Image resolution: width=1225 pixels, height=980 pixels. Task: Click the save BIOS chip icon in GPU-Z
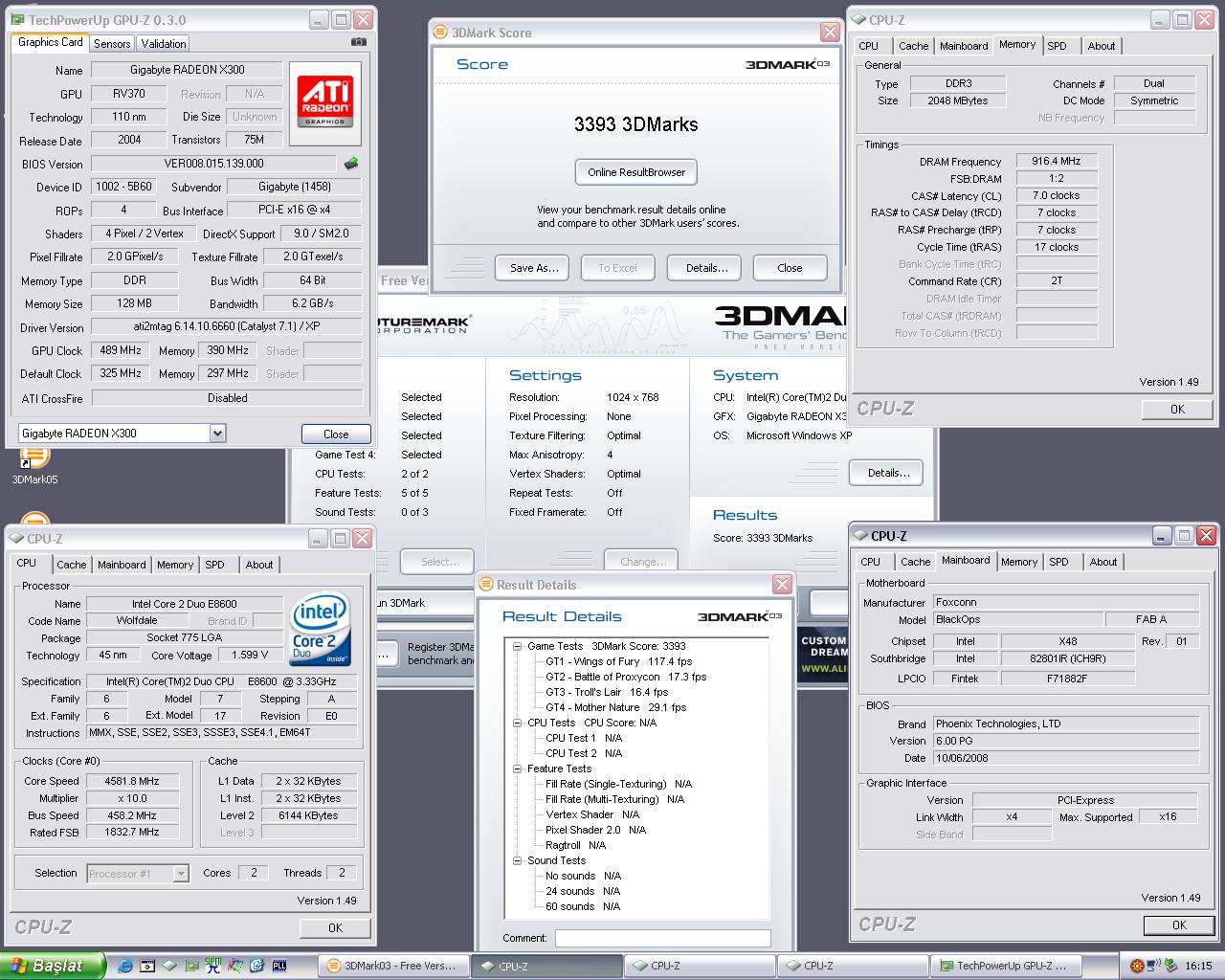point(352,164)
